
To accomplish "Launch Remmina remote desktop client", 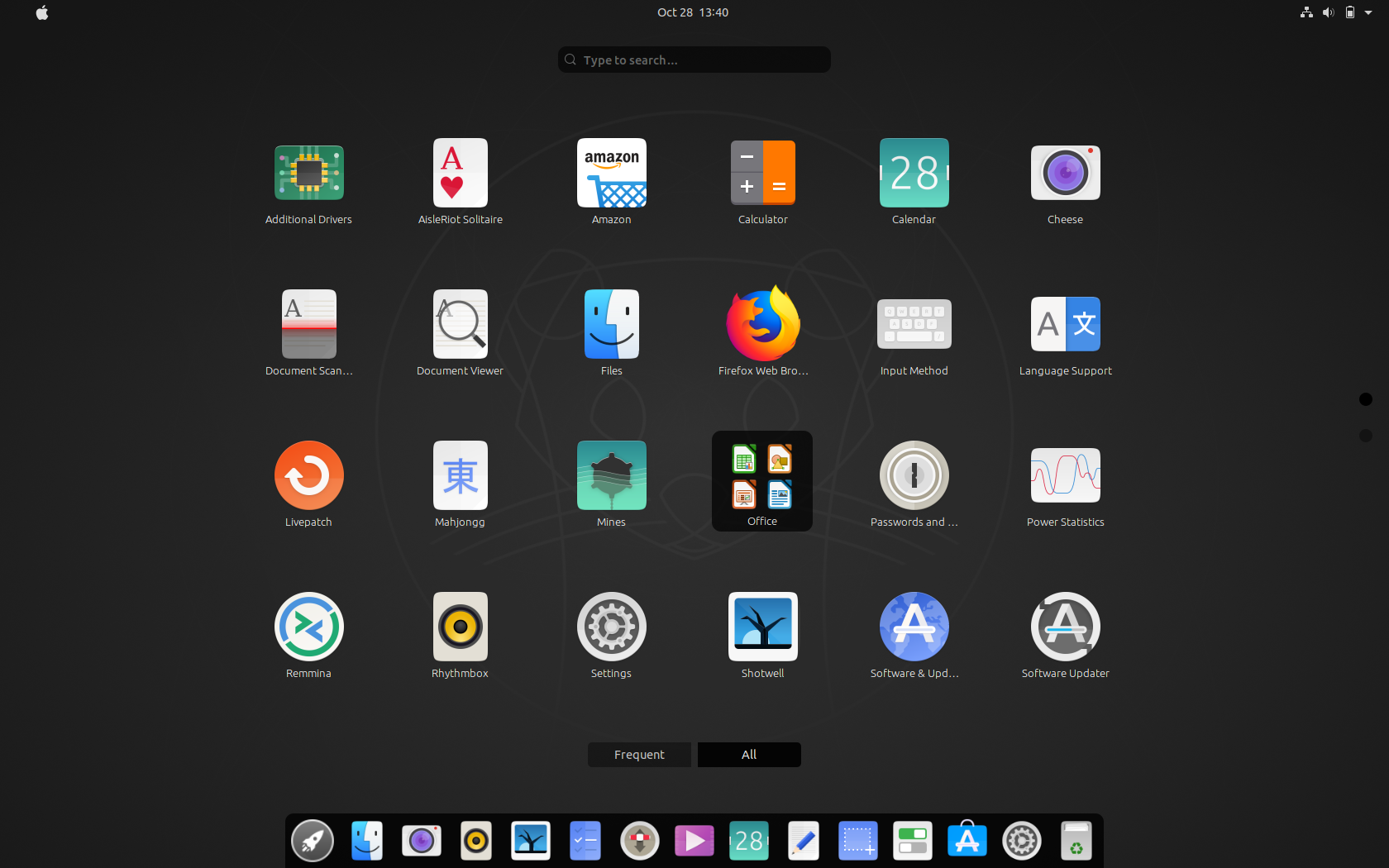I will (308, 627).
